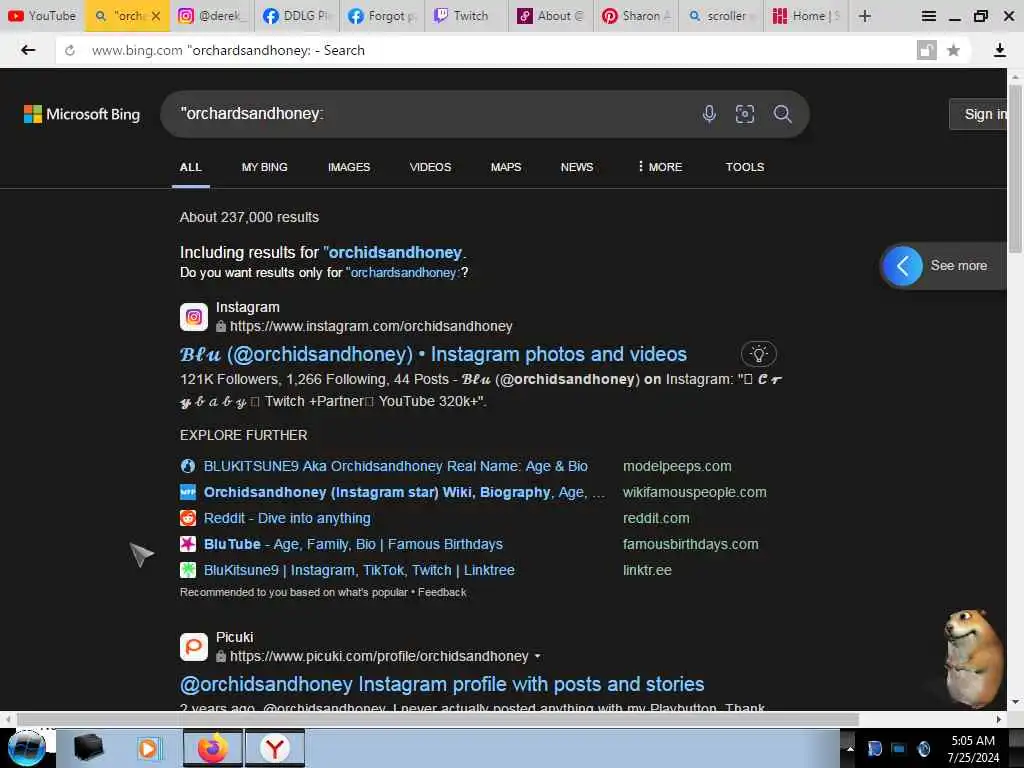Image resolution: width=1024 pixels, height=768 pixels.
Task: Show hidden system tray icons arrow
Action: 850,748
